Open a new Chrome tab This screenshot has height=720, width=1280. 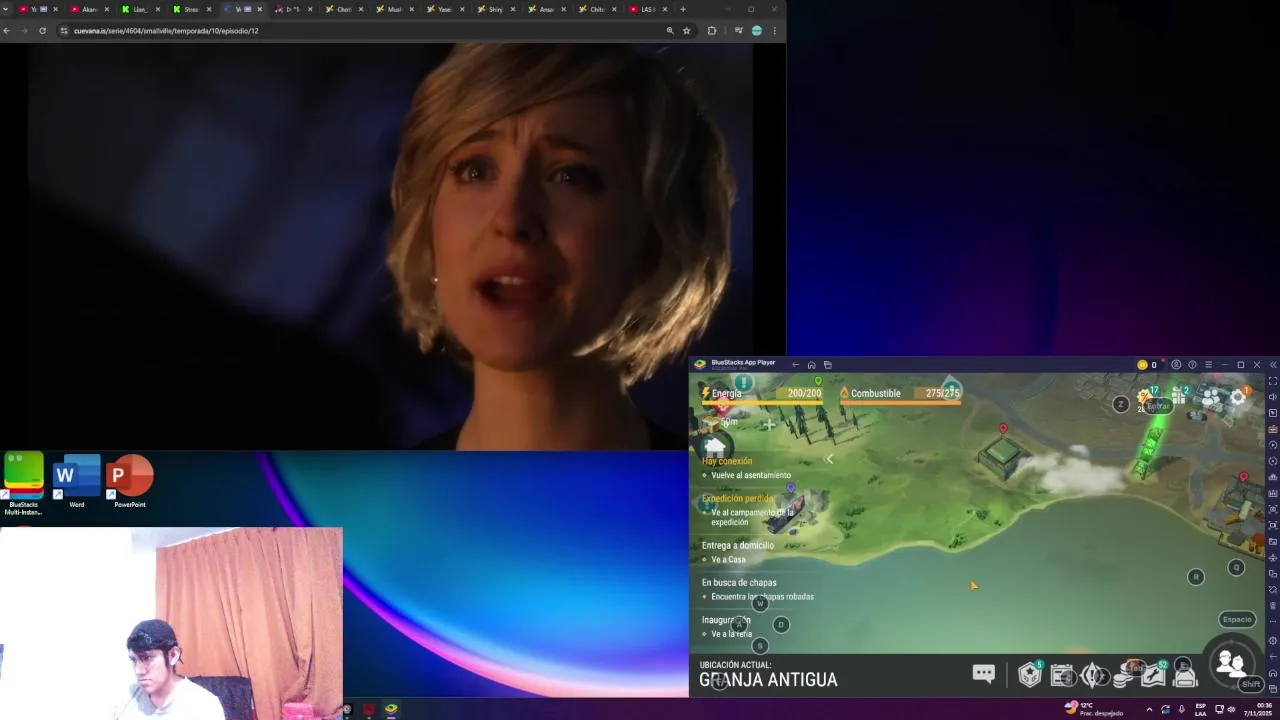point(683,9)
